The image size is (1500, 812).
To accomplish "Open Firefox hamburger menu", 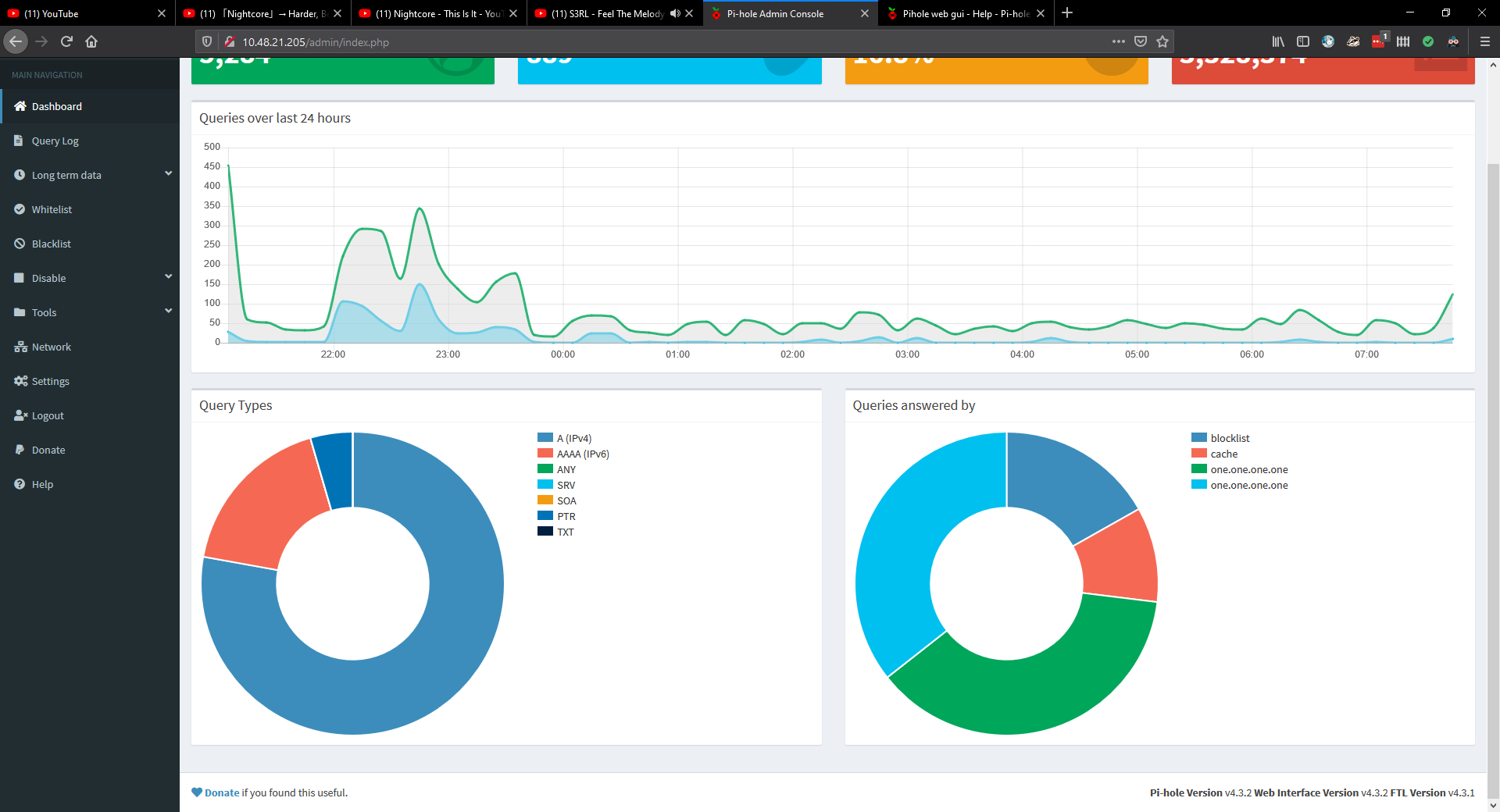I will click(x=1484, y=41).
